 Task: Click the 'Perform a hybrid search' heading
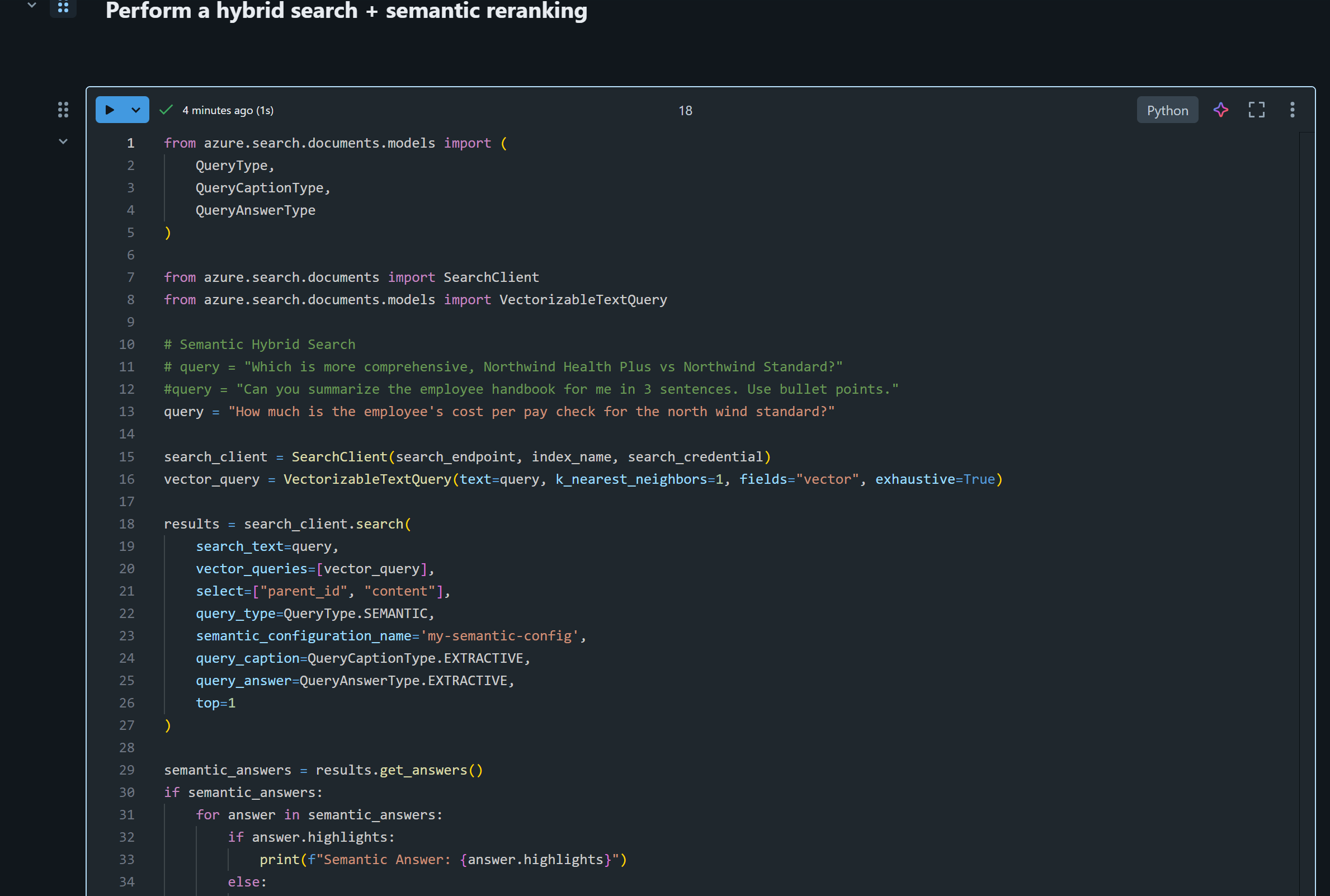click(x=346, y=10)
